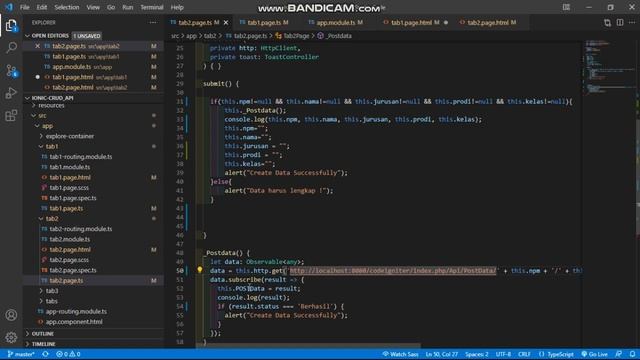This screenshot has height=360, width=640.
Task: Toggle the layout customization icon in title bar
Action: [566, 7]
